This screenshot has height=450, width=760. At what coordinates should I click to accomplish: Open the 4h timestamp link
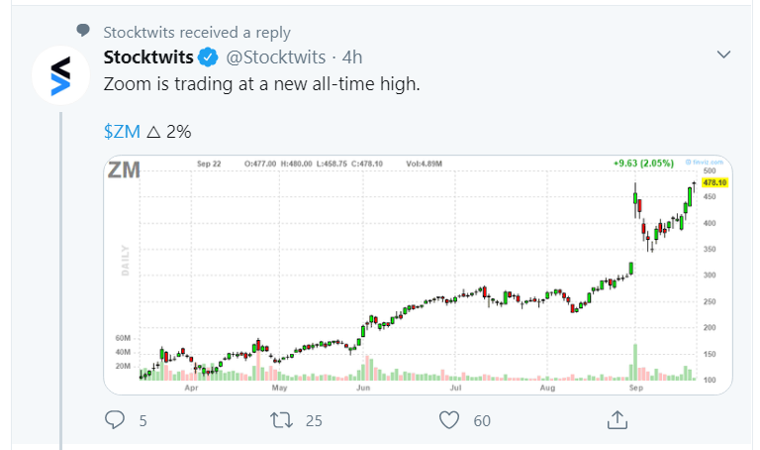point(352,55)
